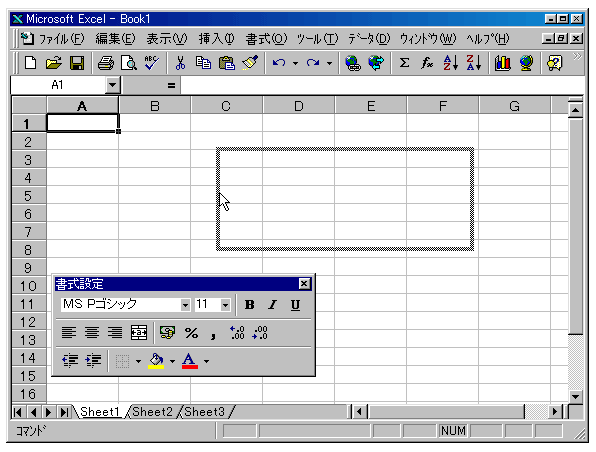The width and height of the screenshot is (596, 452).
Task: Open a file with the Open folder icon
Action: click(x=54, y=63)
